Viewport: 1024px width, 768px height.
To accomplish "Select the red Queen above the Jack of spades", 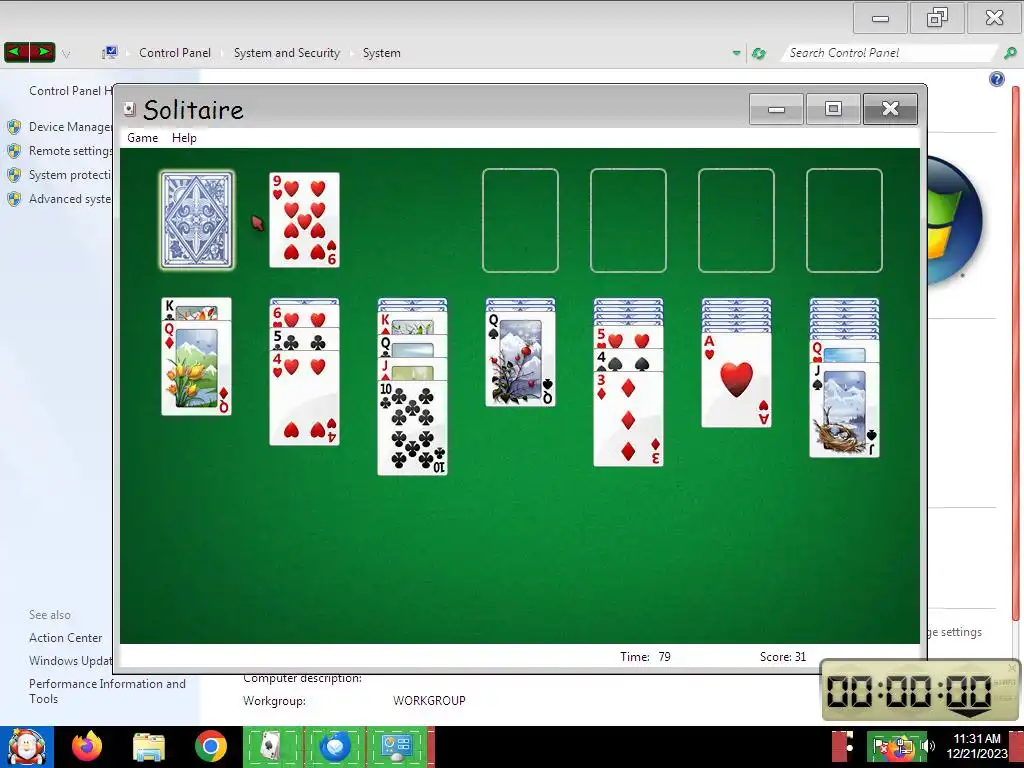I will click(x=844, y=351).
